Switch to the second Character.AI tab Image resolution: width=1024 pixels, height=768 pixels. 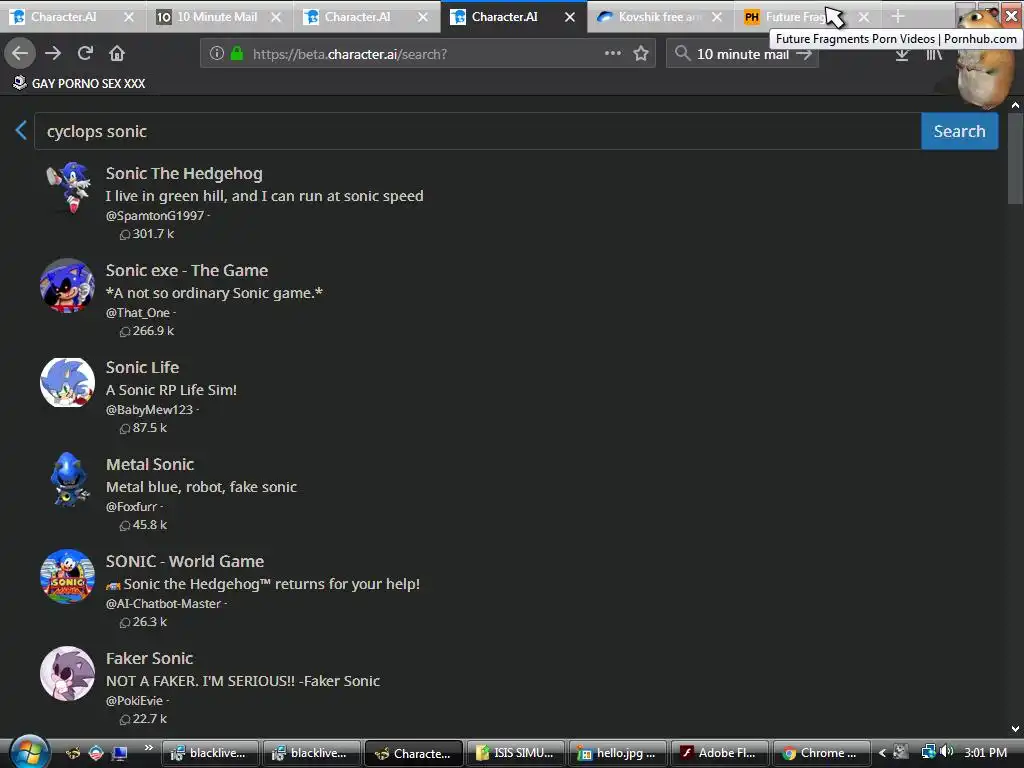pyautogui.click(x=357, y=17)
